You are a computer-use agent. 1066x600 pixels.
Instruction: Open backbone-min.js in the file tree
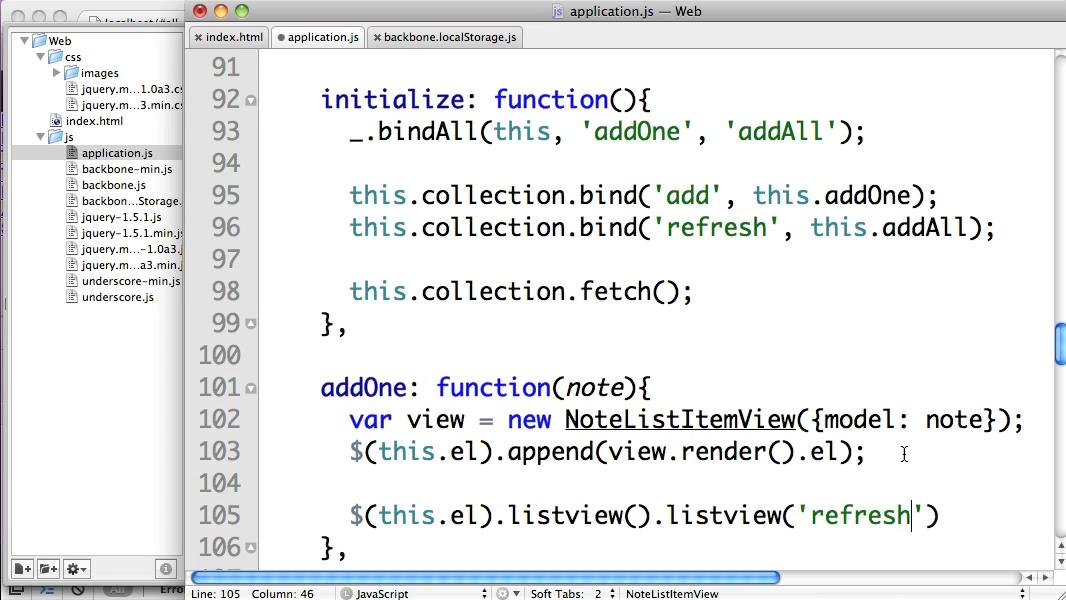[x=127, y=169]
